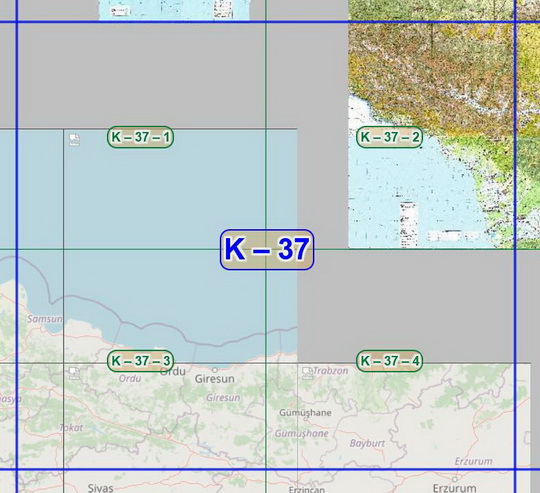Click the italic Ordu province name
The width and height of the screenshot is (540, 493).
pyautogui.click(x=130, y=379)
